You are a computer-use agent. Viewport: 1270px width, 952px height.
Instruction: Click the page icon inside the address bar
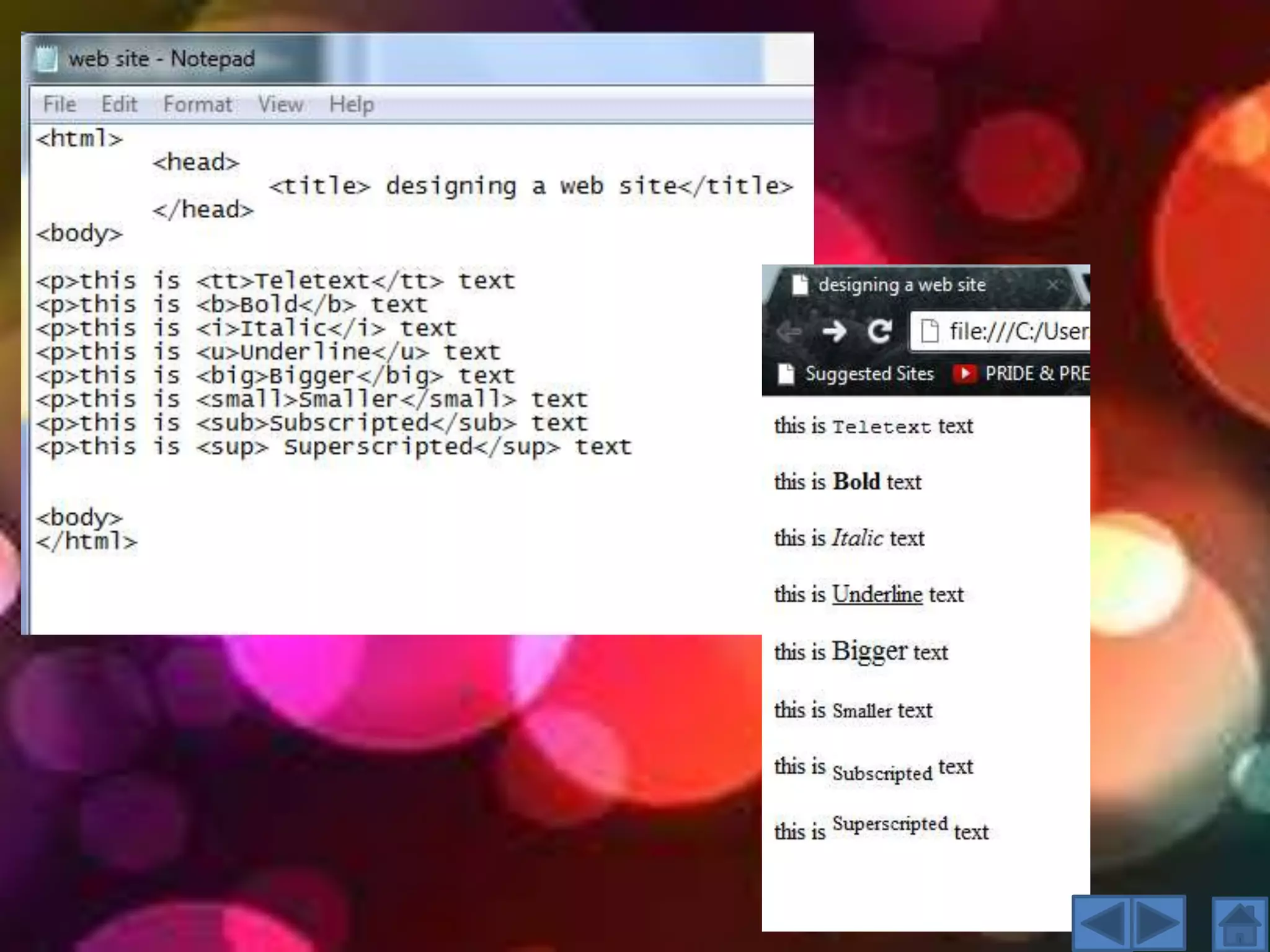point(929,332)
